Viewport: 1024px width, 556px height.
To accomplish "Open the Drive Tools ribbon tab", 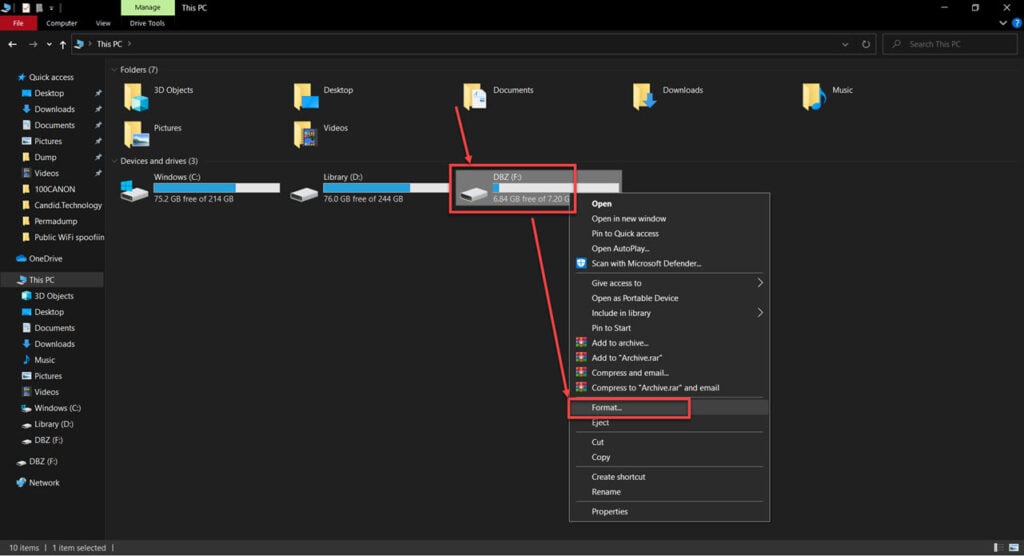I will tap(147, 23).
